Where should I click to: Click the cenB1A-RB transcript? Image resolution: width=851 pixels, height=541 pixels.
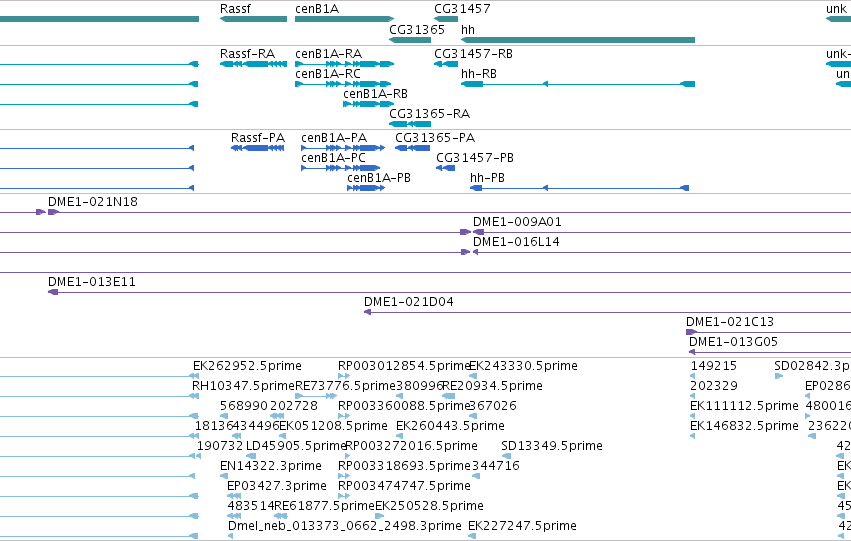coord(369,104)
